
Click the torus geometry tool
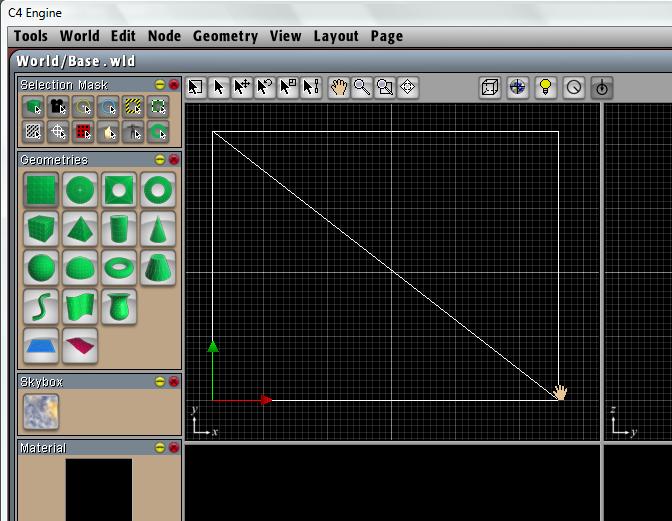119,267
